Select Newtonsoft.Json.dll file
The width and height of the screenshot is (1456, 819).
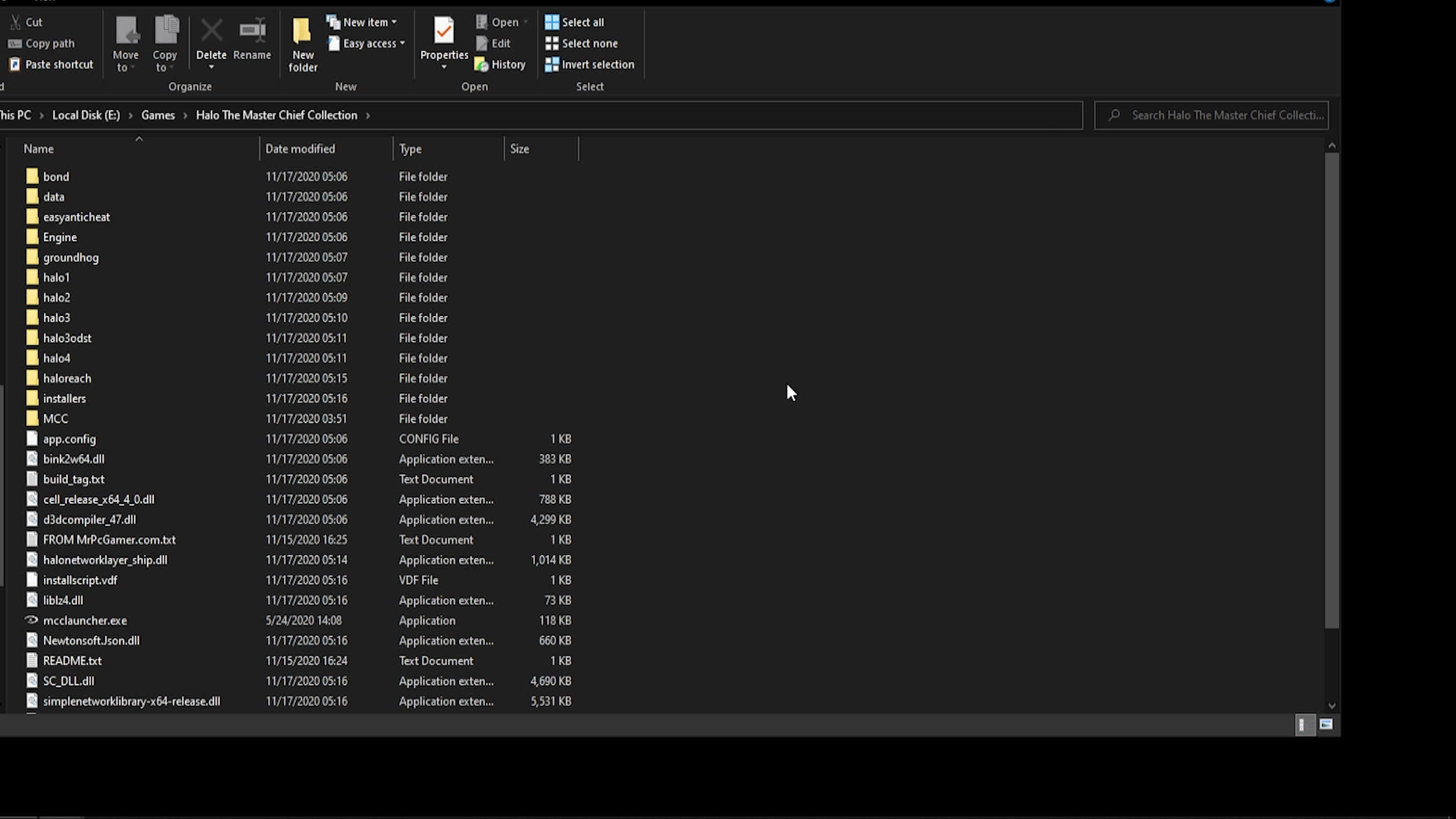[91, 641]
